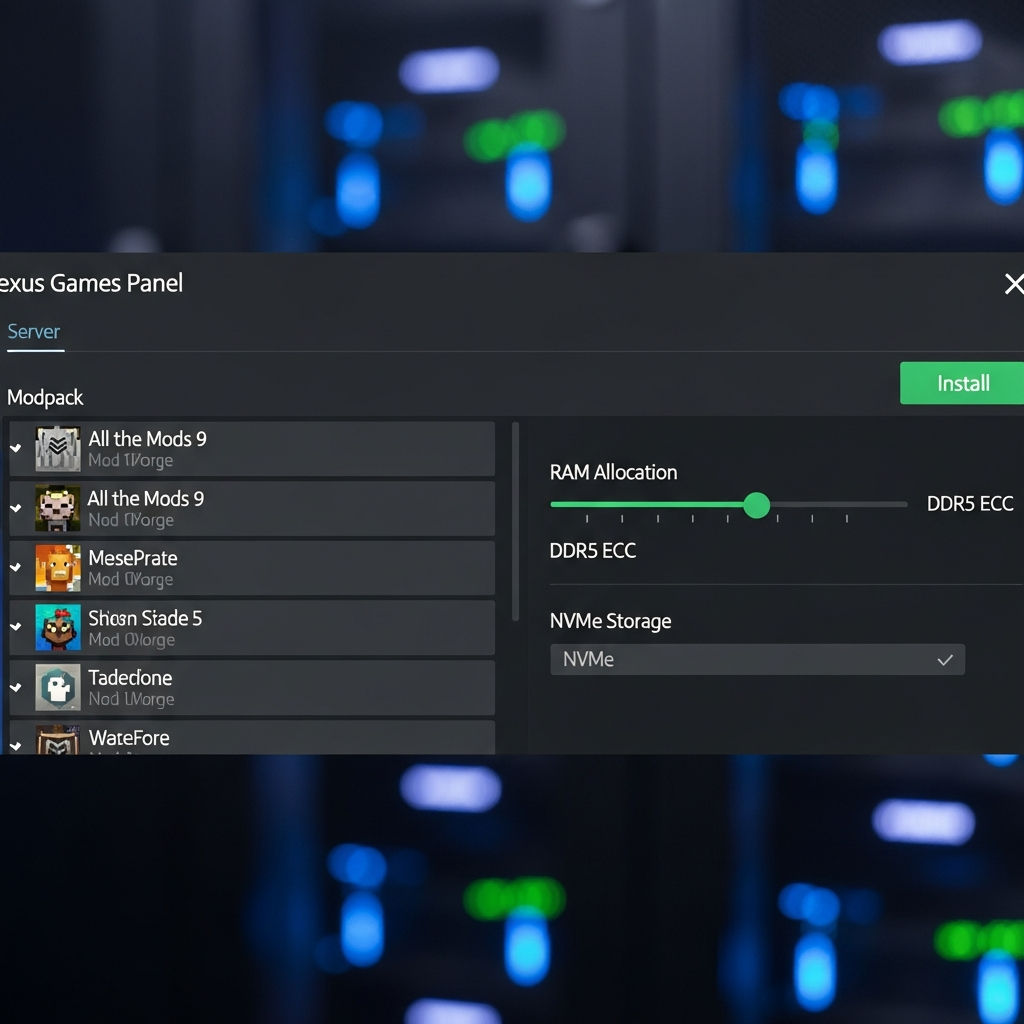Expand the first All the Mods 9 row chevron
Viewport: 1024px width, 1024px height.
[16, 448]
